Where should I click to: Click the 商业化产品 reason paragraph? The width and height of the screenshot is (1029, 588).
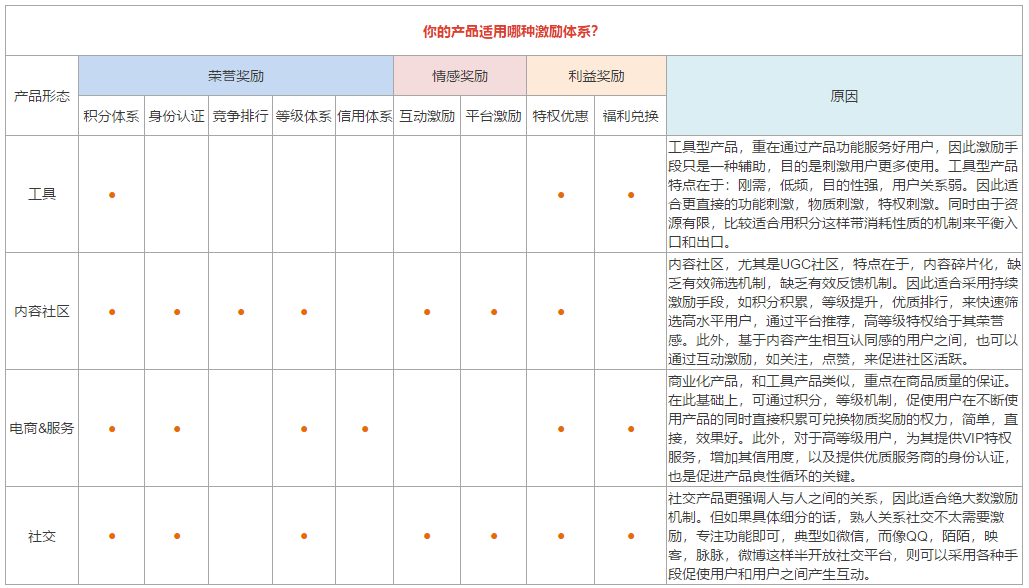click(844, 429)
